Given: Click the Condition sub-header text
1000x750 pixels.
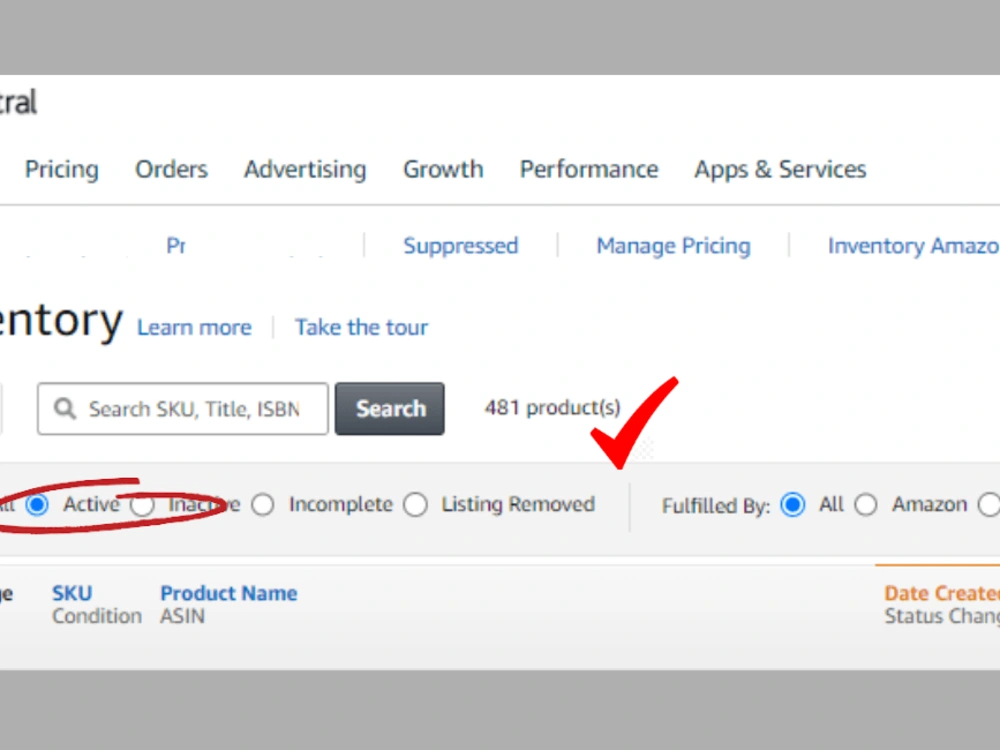Looking at the screenshot, I should tap(97, 617).
